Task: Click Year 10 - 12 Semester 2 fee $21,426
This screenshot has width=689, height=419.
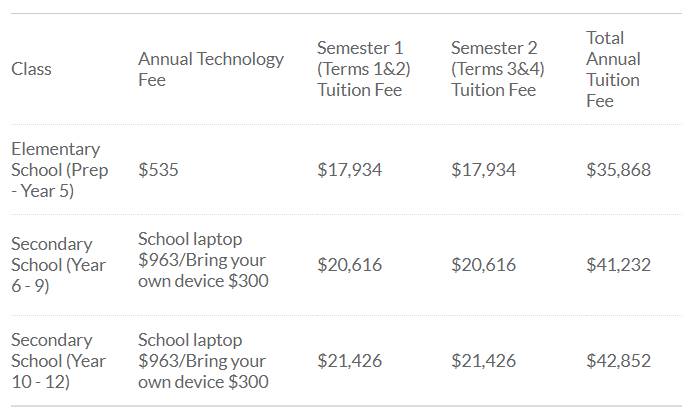Action: pos(483,361)
